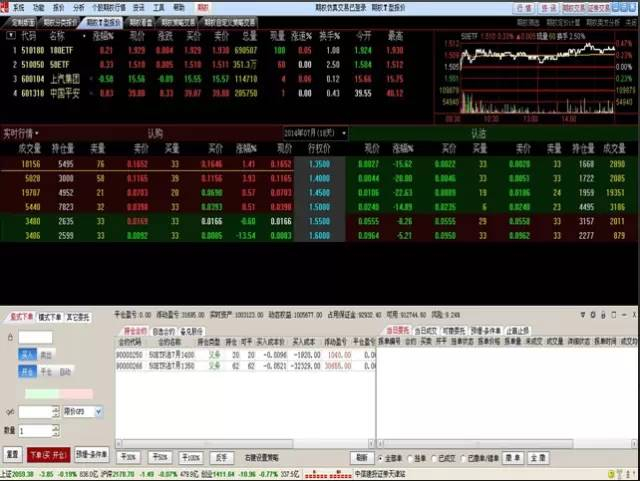Select the 买入 buy toggle

27,354
